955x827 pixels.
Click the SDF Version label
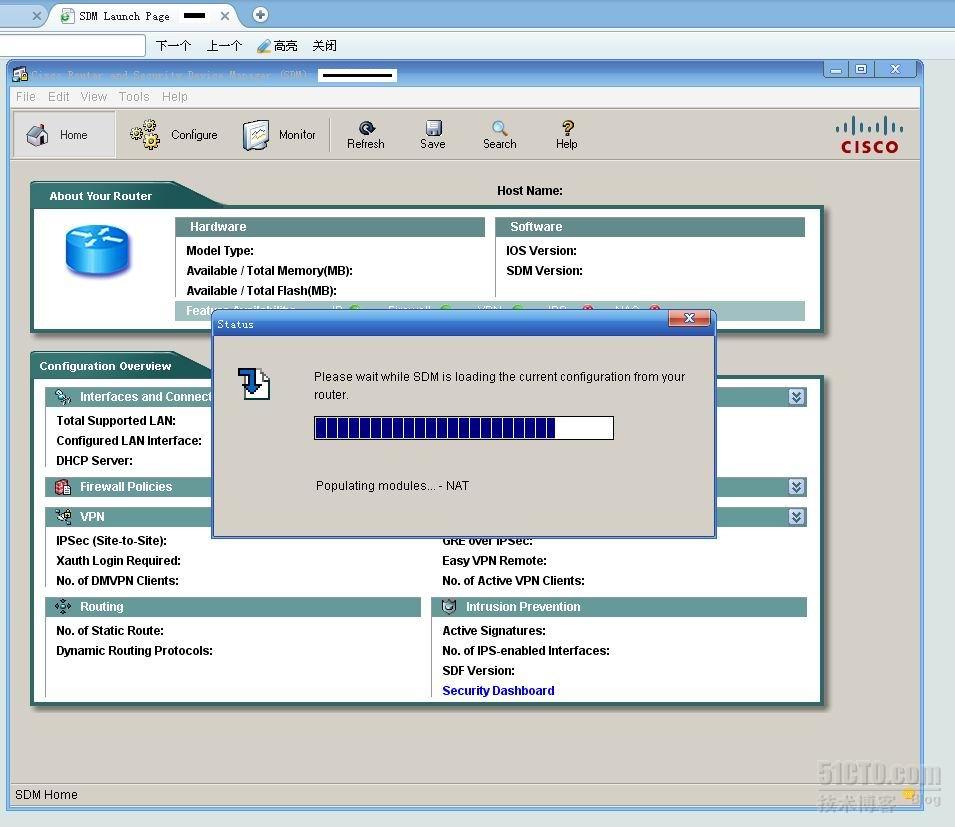click(x=479, y=670)
